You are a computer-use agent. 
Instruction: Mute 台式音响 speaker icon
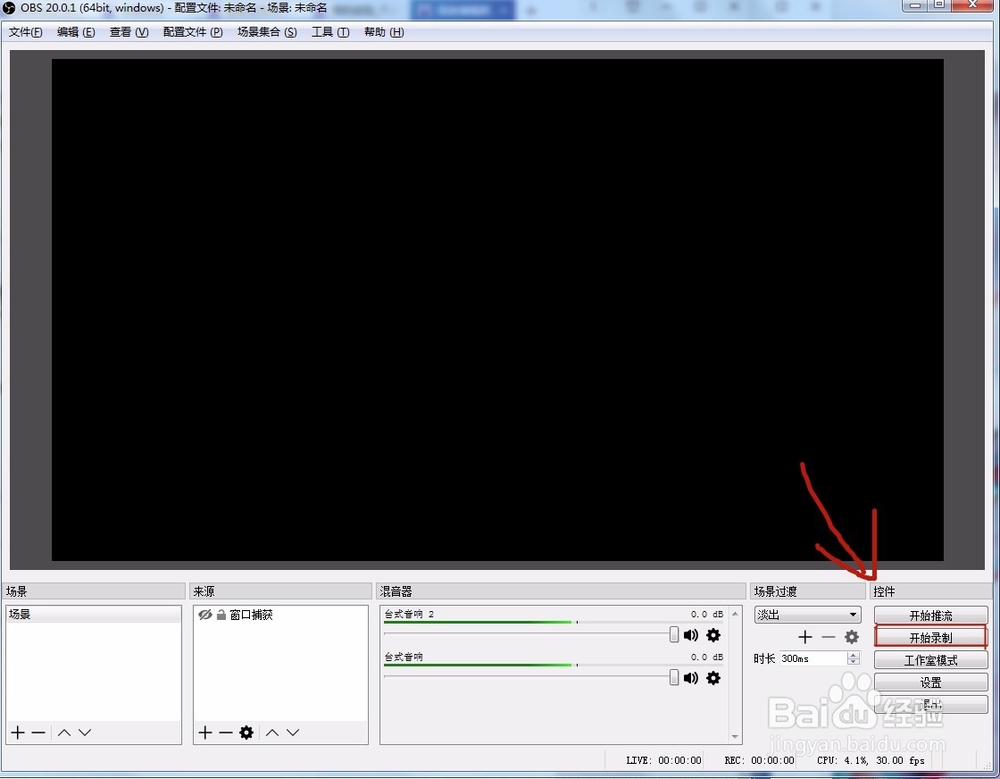(x=691, y=678)
